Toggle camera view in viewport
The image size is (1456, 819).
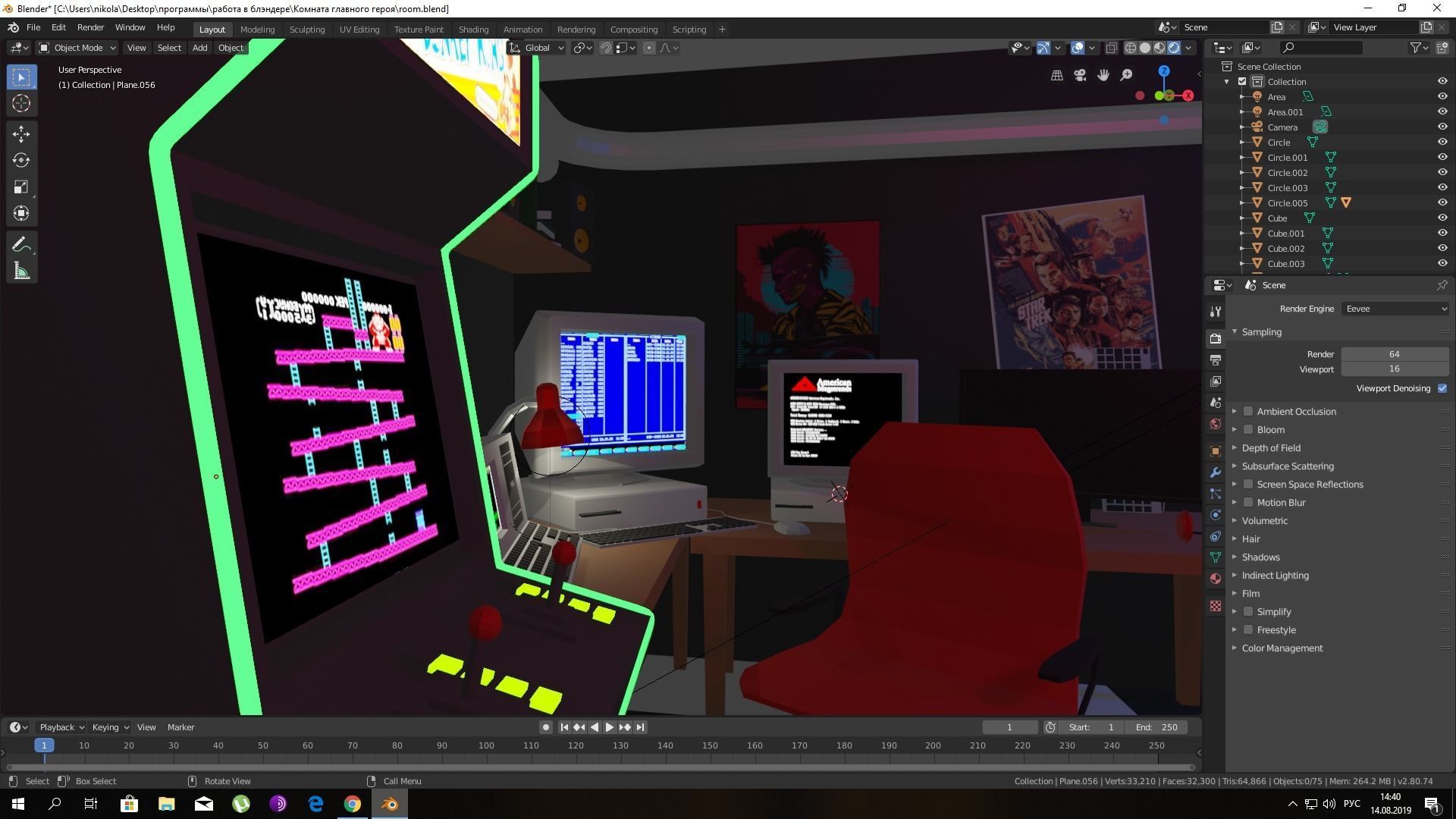pos(1080,75)
